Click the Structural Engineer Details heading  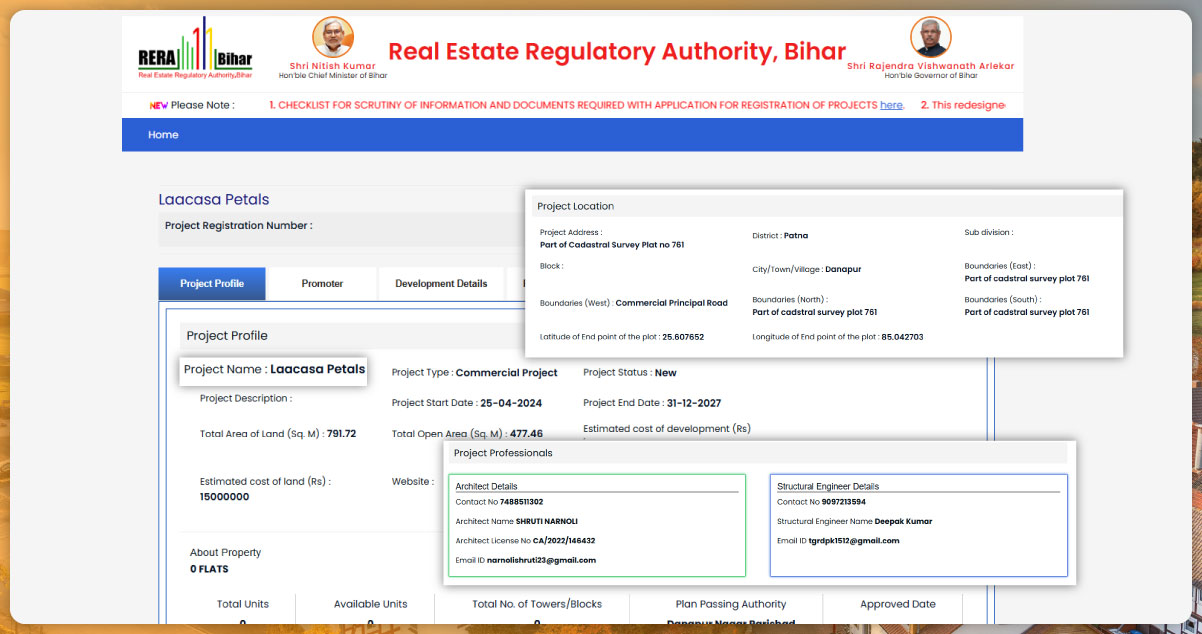tap(828, 486)
